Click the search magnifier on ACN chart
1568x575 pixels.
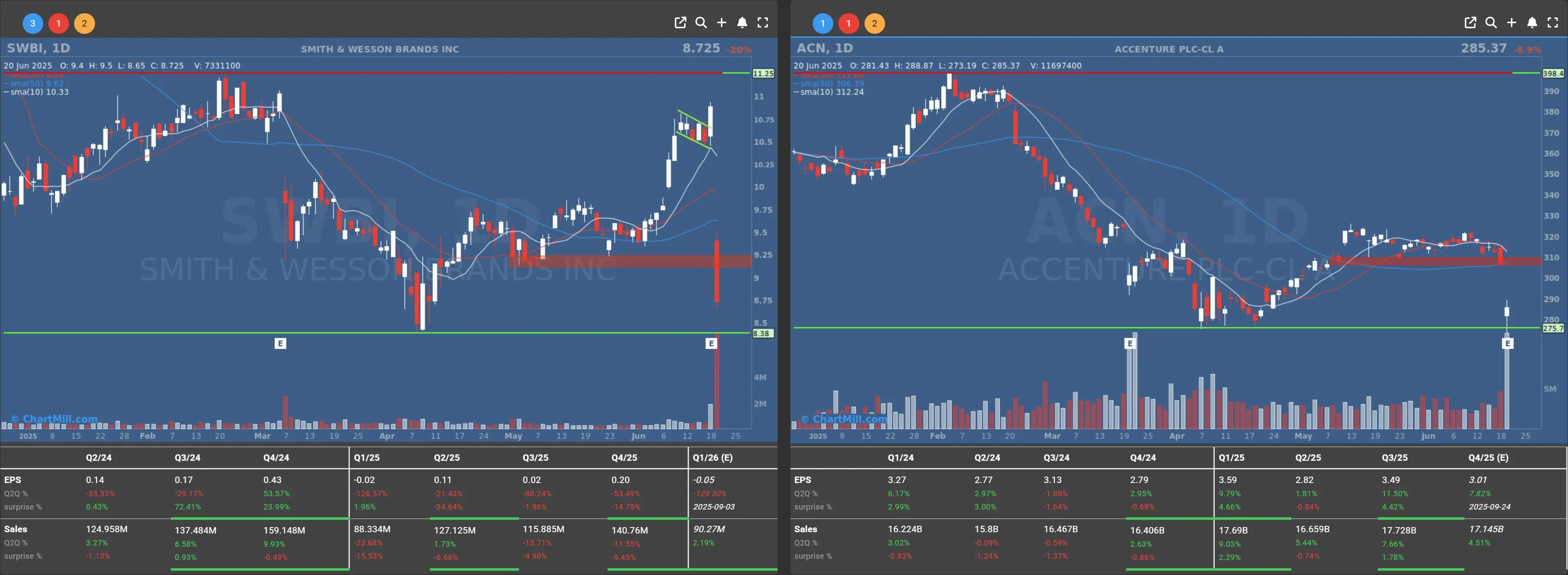click(x=1490, y=23)
